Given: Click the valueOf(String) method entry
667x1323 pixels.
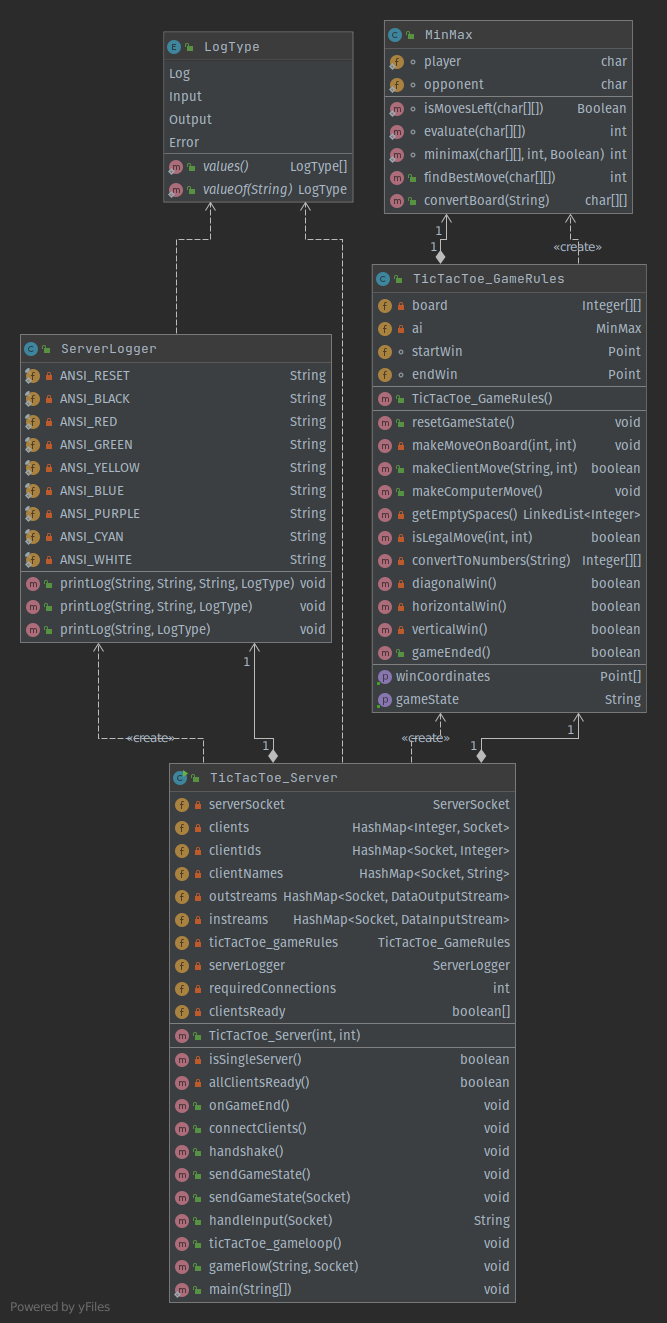Looking at the screenshot, I should click(247, 189).
